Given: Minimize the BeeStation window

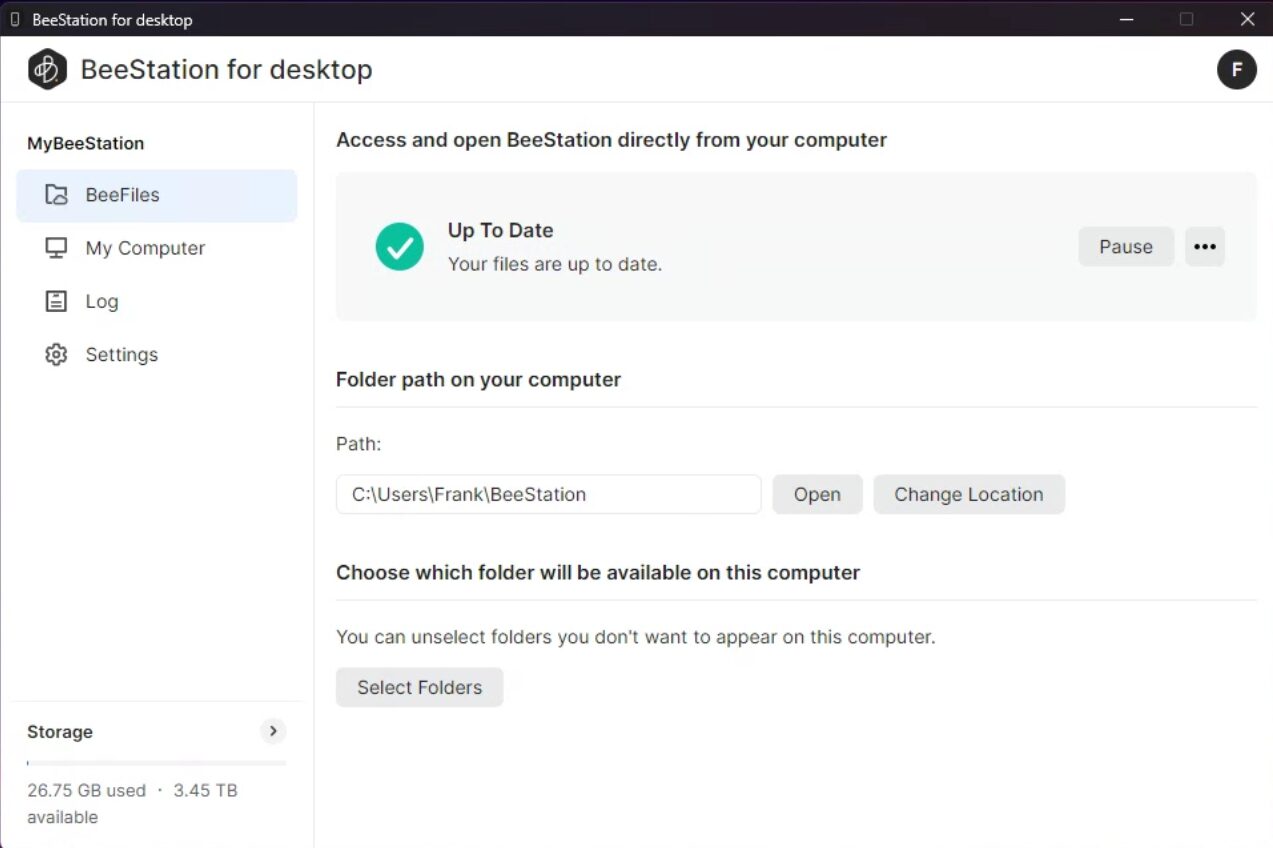Looking at the screenshot, I should [1125, 19].
